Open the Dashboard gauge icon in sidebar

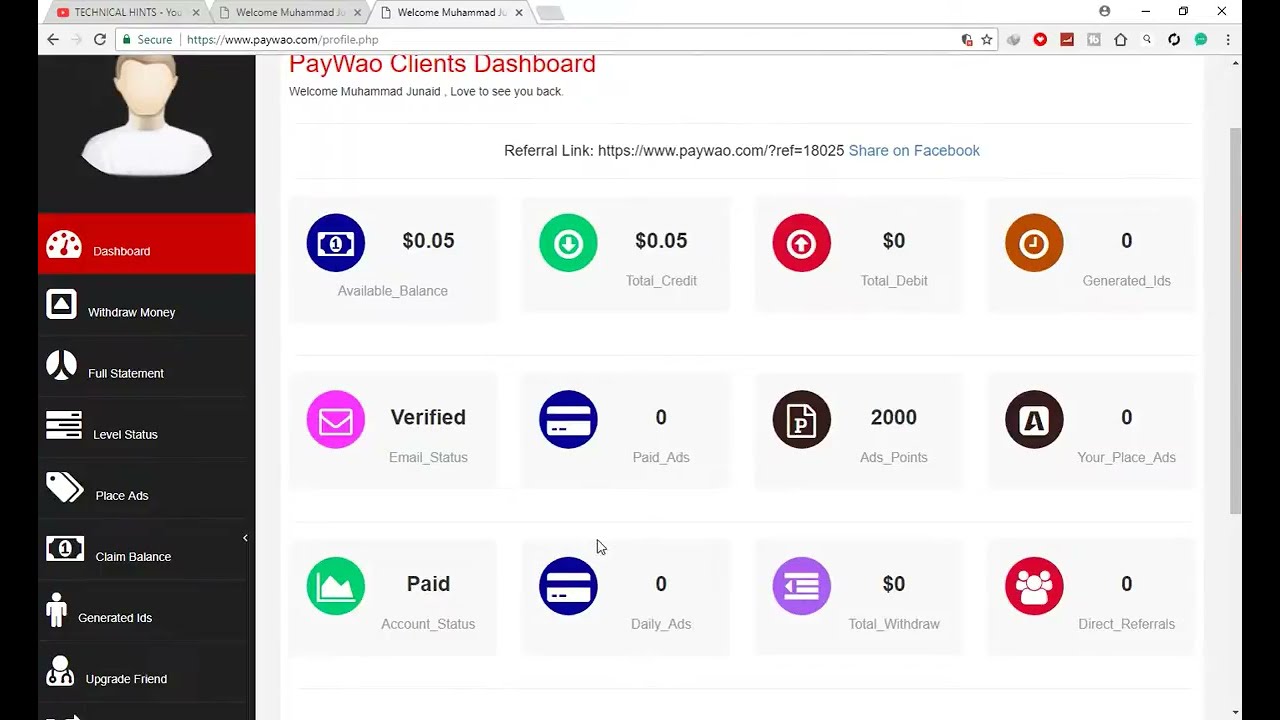pyautogui.click(x=63, y=244)
